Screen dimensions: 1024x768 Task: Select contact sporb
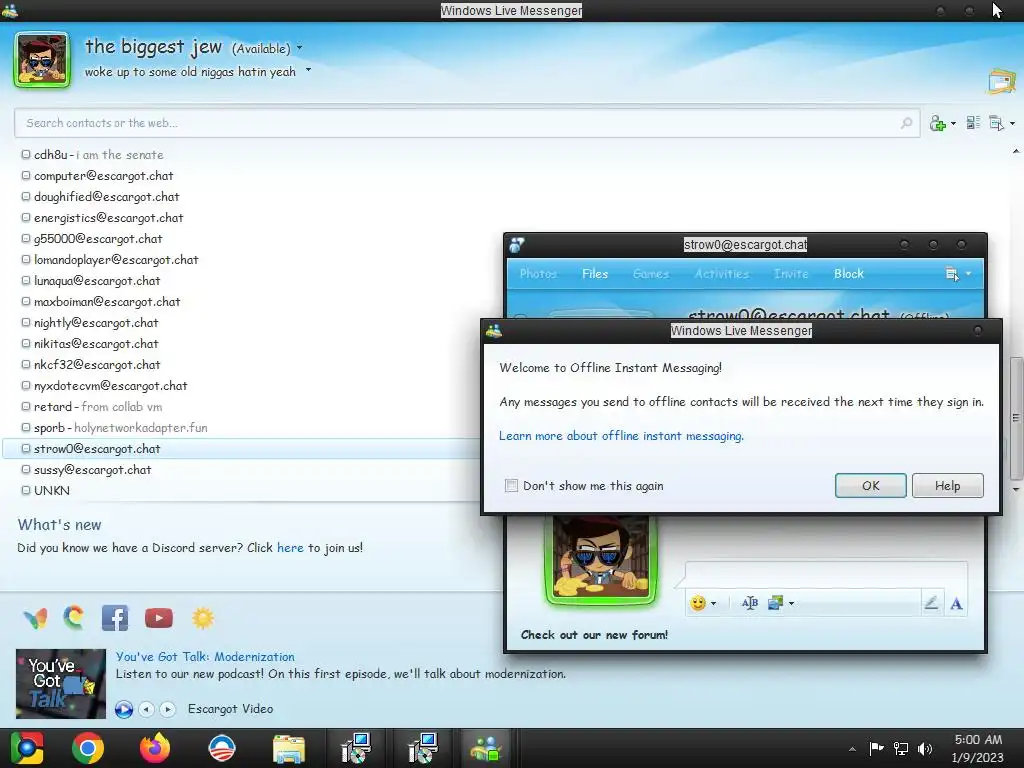click(x=114, y=427)
